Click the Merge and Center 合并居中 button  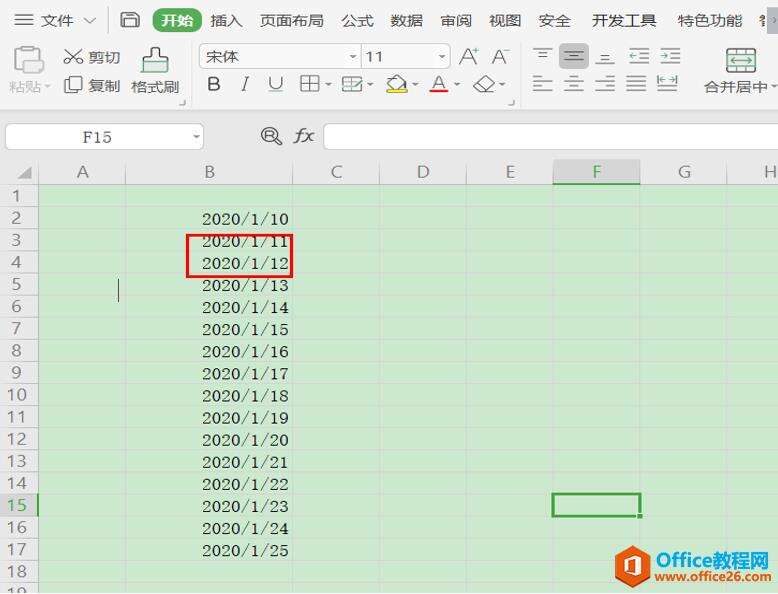pos(740,71)
